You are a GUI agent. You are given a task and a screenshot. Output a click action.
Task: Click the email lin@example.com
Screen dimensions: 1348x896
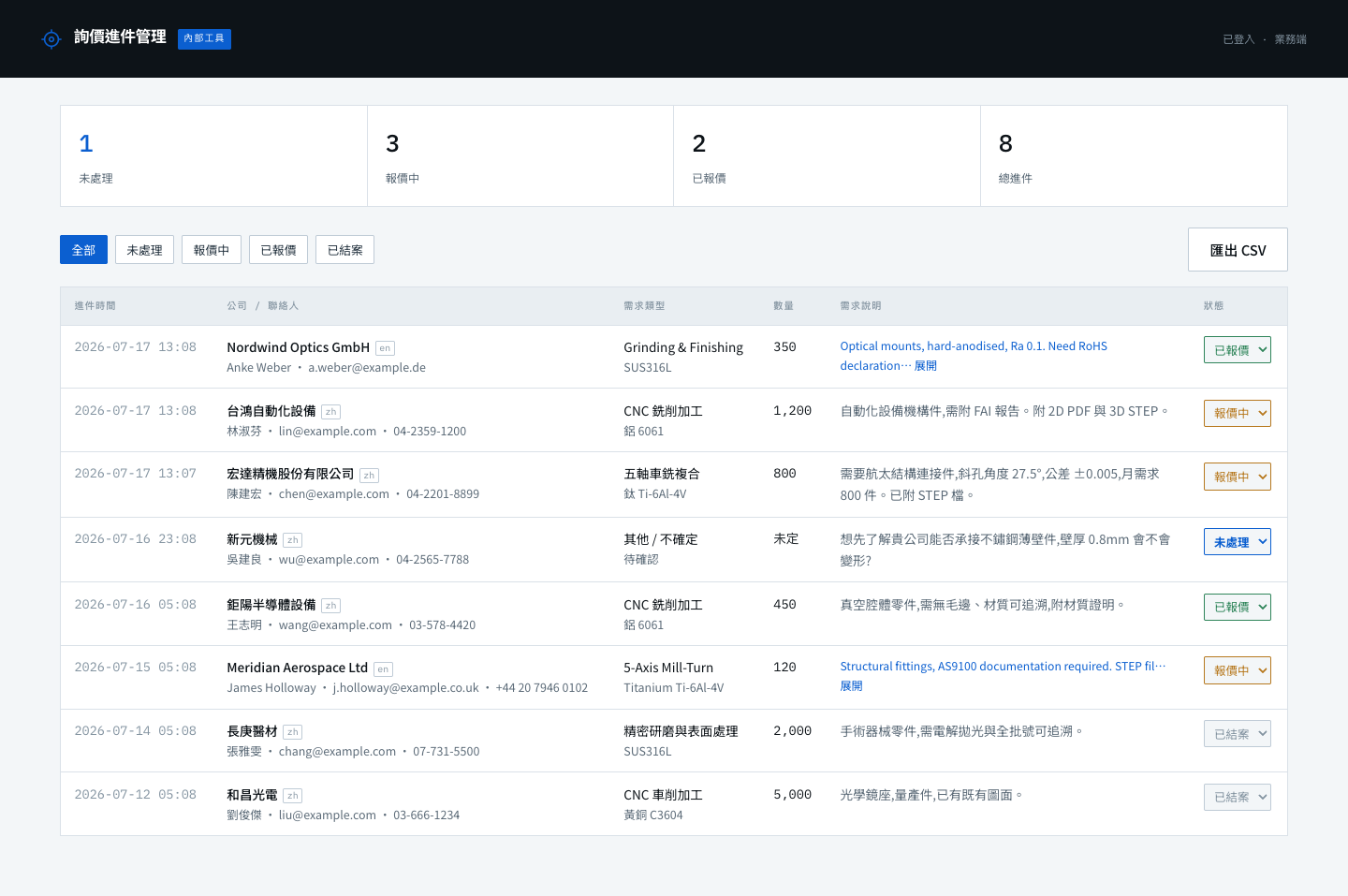coord(328,432)
